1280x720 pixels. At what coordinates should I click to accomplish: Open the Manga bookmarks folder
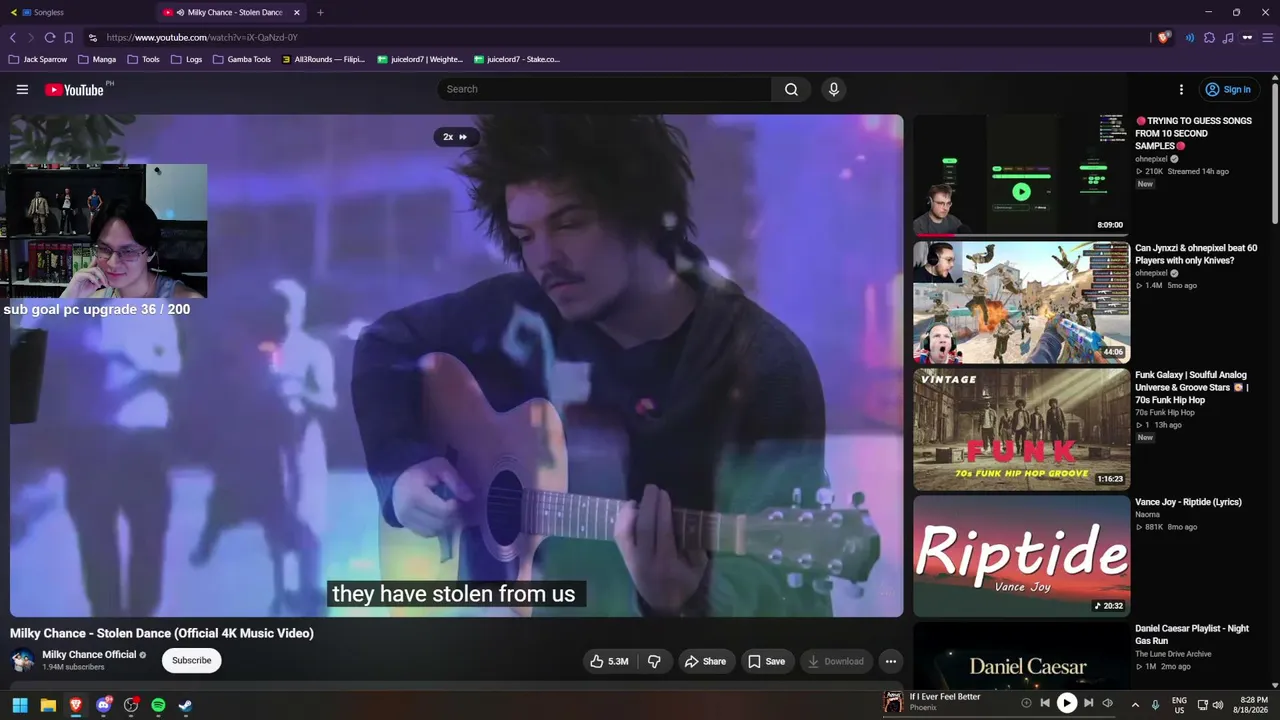(x=97, y=59)
